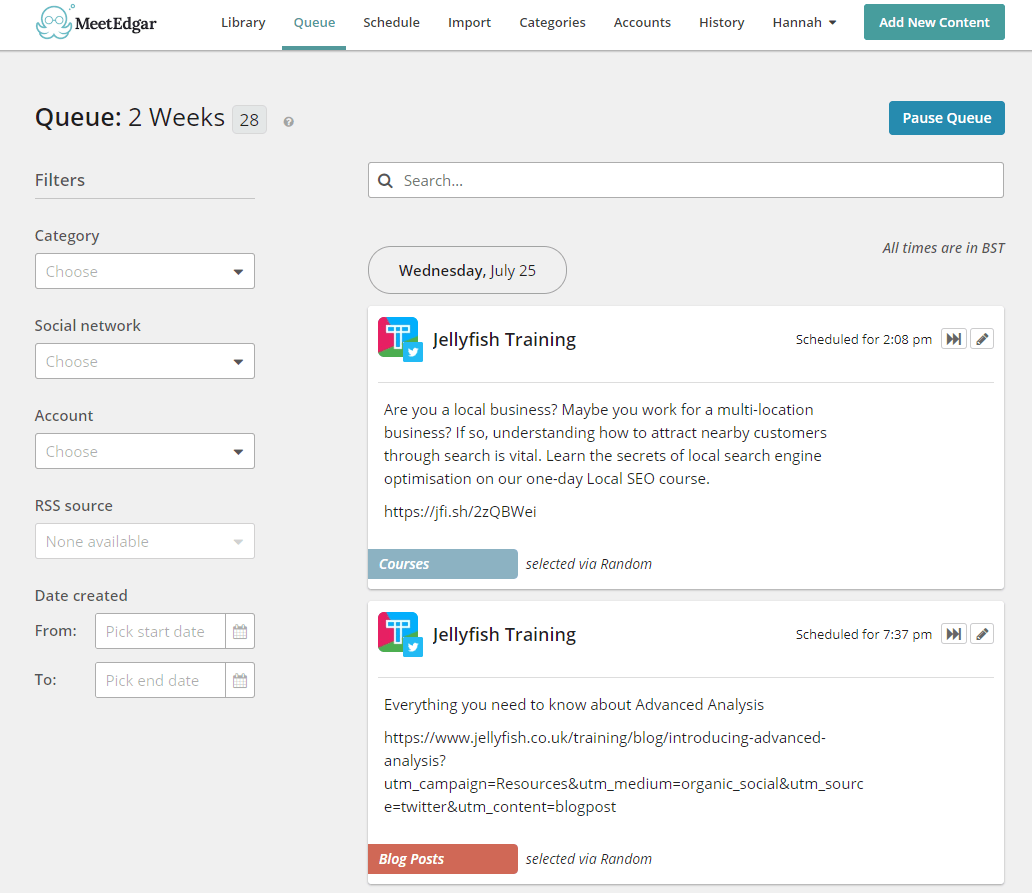The width and height of the screenshot is (1032, 893).
Task: Click the help question mark beside queue count
Action: (x=289, y=122)
